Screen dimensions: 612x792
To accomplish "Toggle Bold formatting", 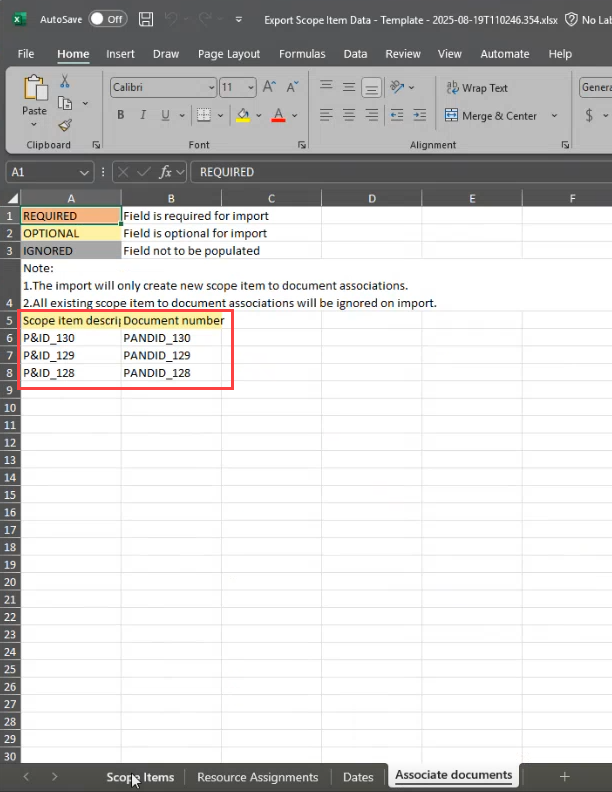I will [x=121, y=115].
